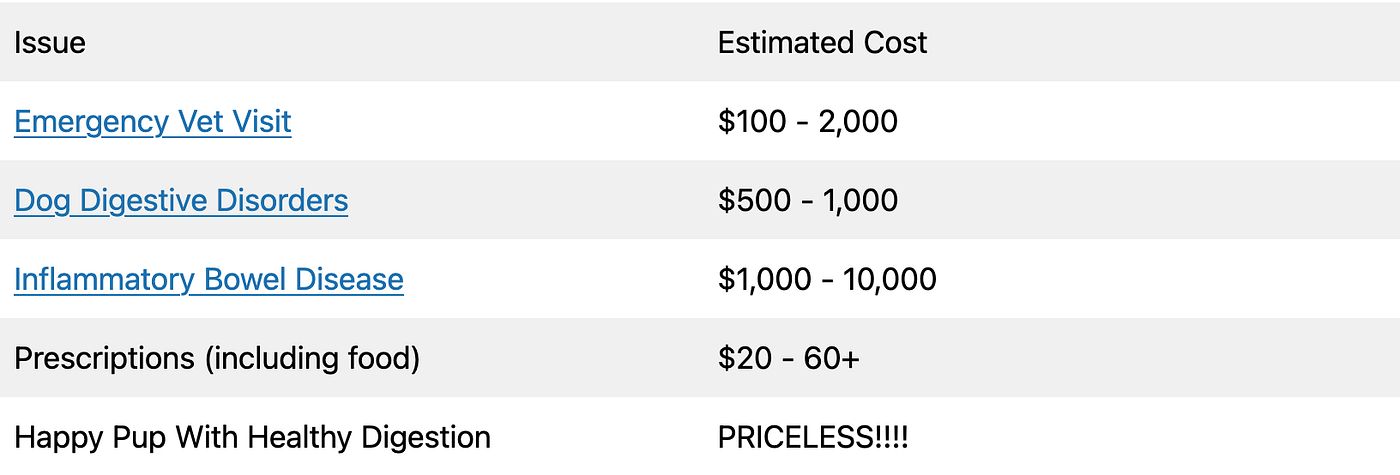Click the 60+ figure in cost column
The image size is (1400, 475).
(831, 358)
